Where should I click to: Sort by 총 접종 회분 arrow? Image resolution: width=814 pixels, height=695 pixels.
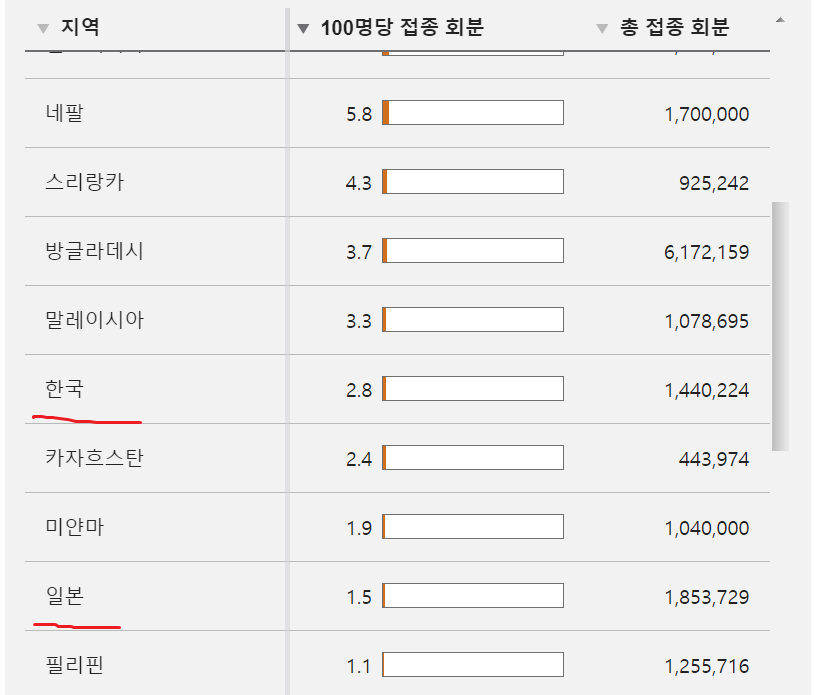coord(602,29)
